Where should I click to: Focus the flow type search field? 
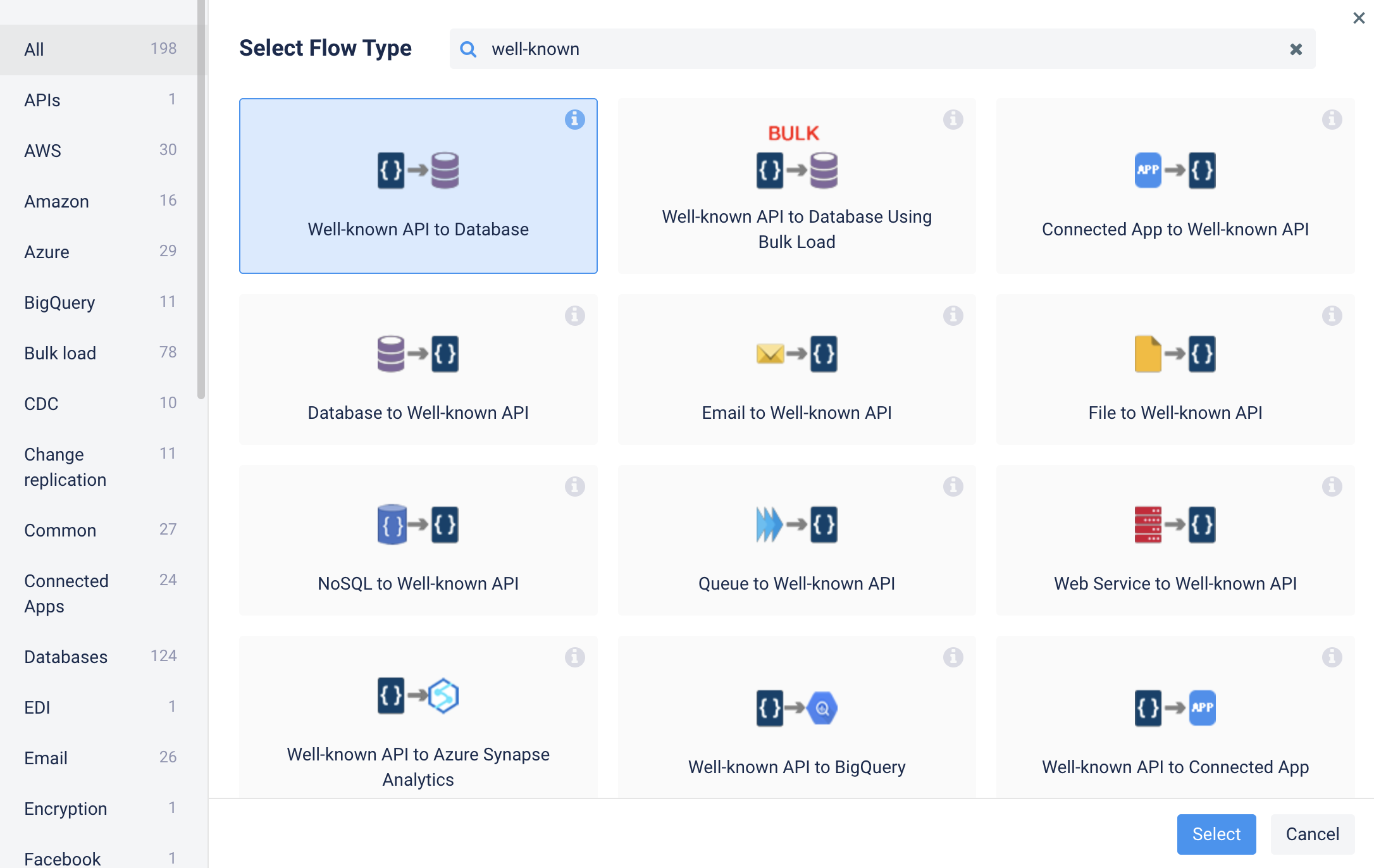(882, 49)
